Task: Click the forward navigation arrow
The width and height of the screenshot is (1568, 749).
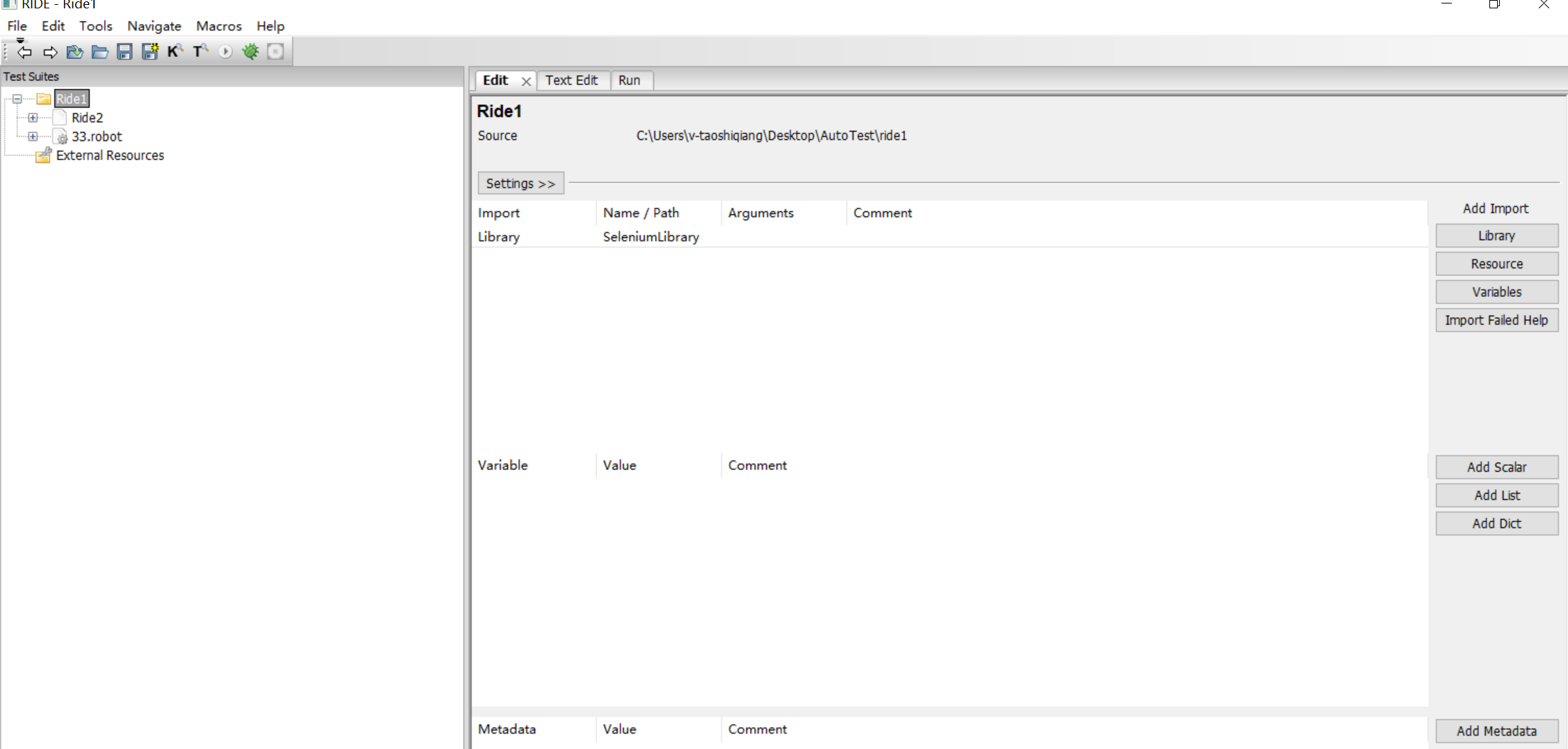Action: [49, 51]
